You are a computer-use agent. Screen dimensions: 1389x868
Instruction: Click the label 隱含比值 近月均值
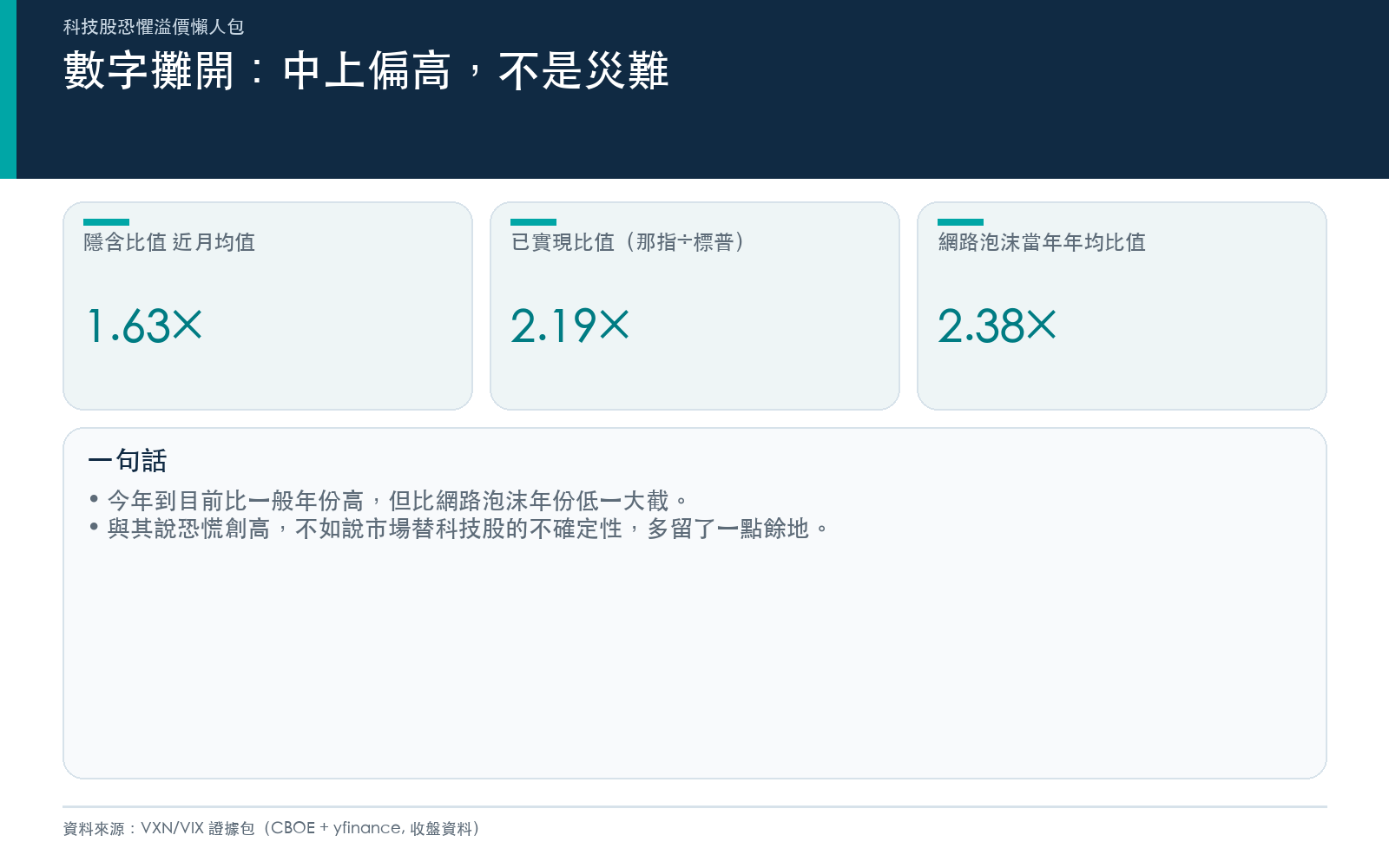[x=169, y=242]
